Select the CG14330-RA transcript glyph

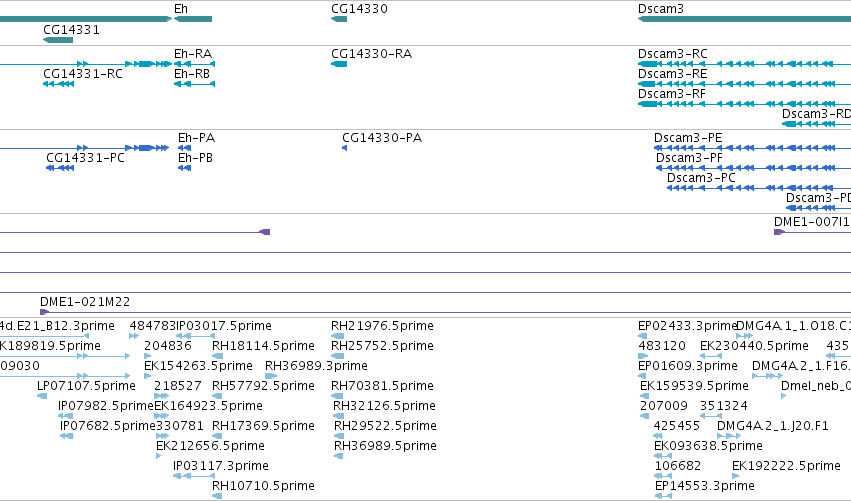pos(339,64)
